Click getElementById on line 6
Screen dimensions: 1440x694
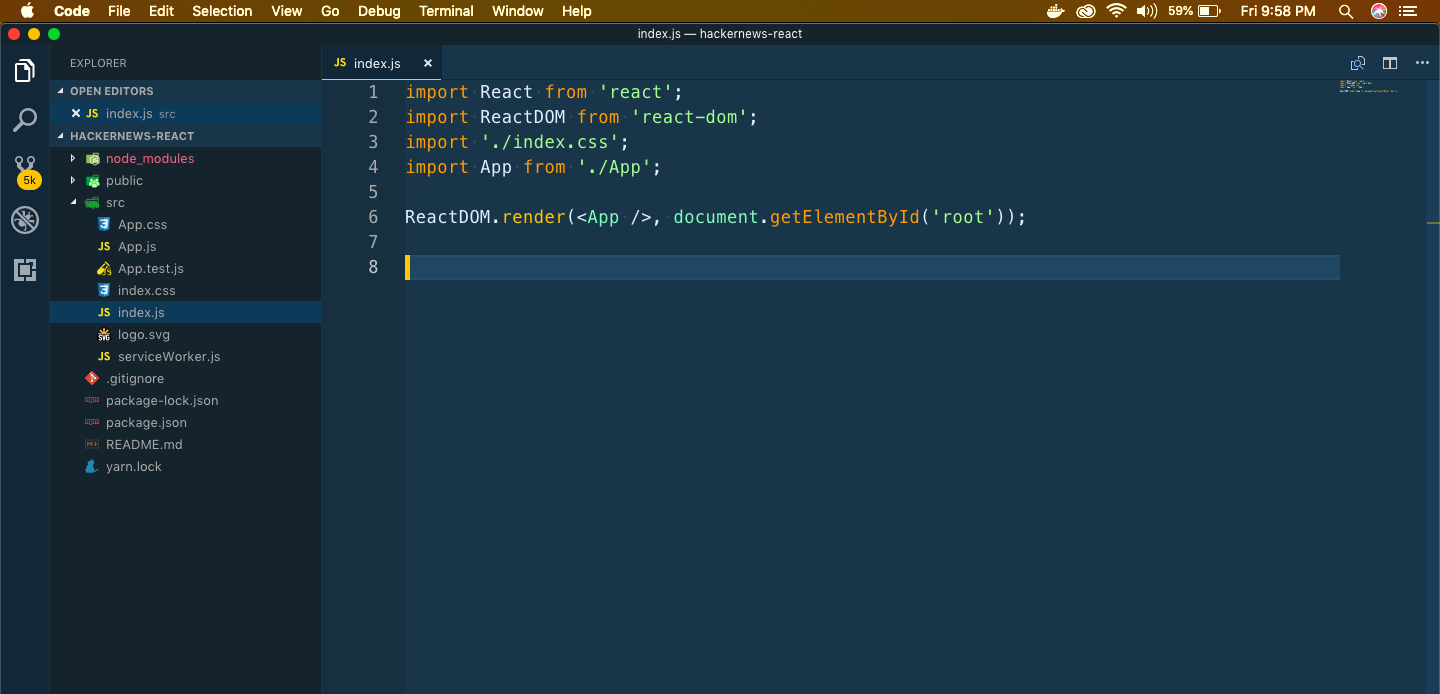(844, 217)
